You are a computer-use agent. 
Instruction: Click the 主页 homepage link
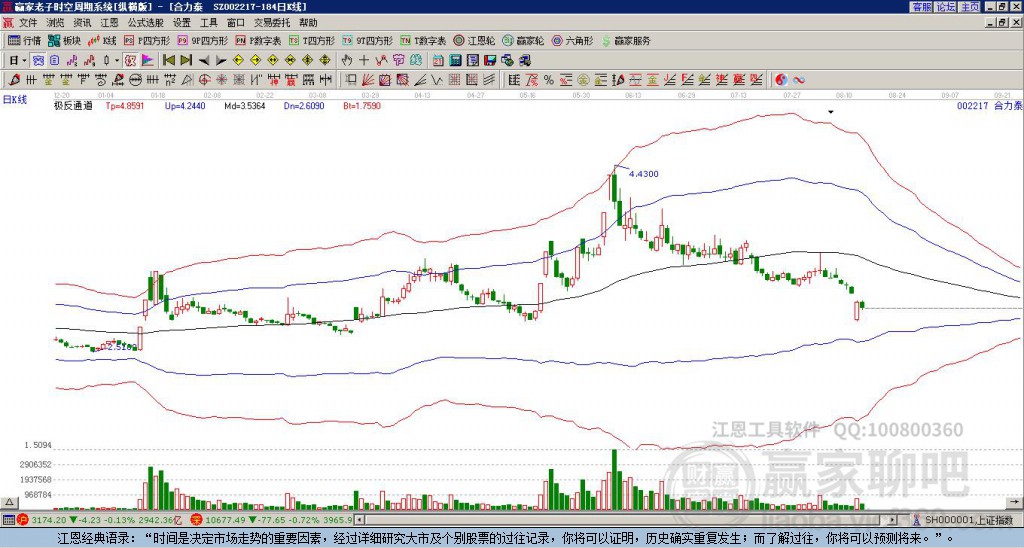point(969,7)
